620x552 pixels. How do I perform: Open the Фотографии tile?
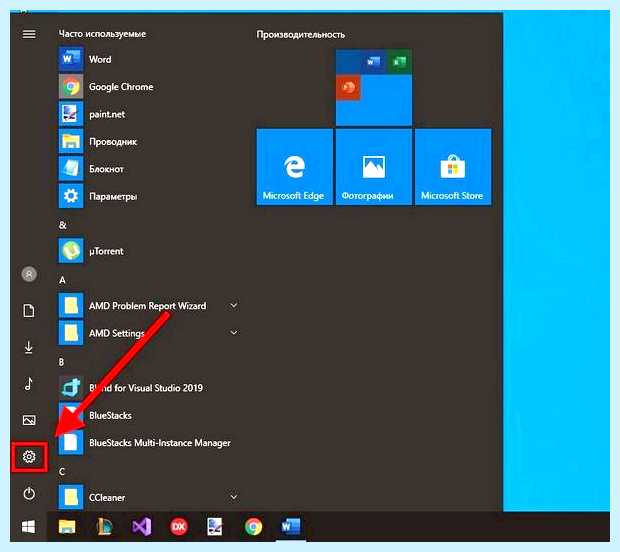[x=374, y=167]
